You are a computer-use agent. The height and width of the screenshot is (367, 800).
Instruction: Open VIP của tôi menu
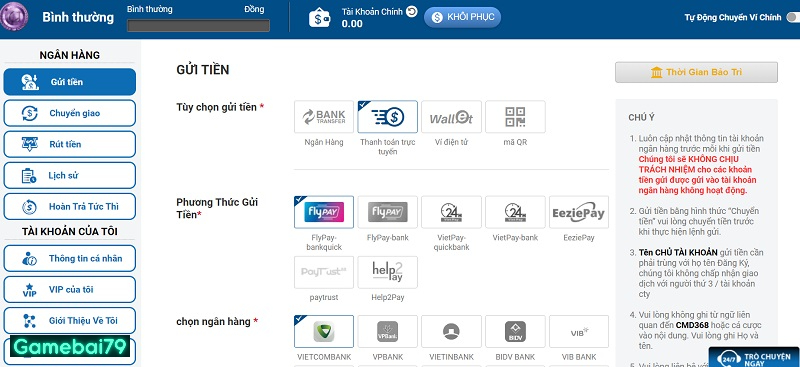(69, 289)
